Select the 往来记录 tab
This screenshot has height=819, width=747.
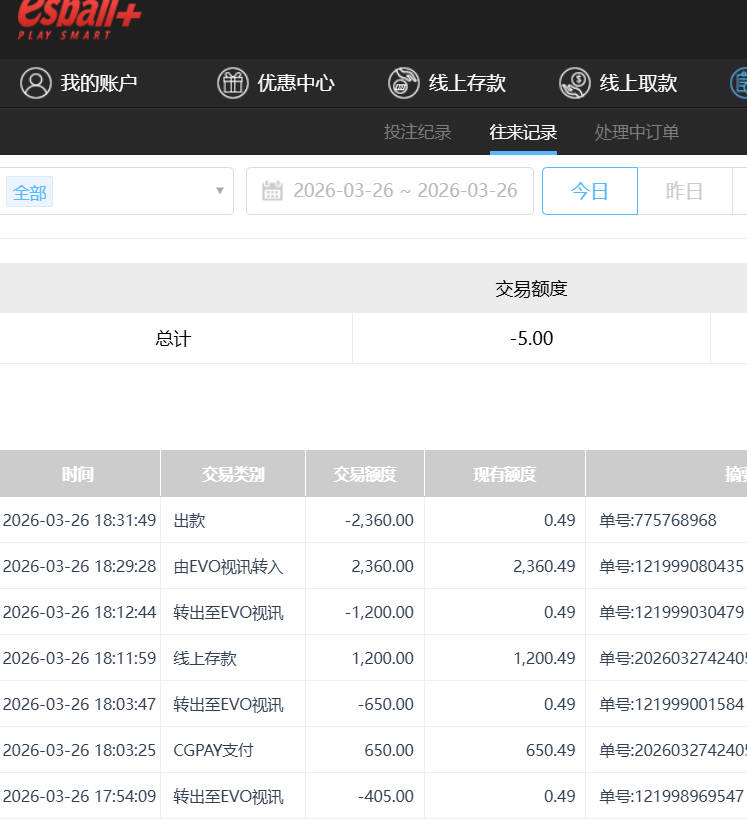click(523, 132)
